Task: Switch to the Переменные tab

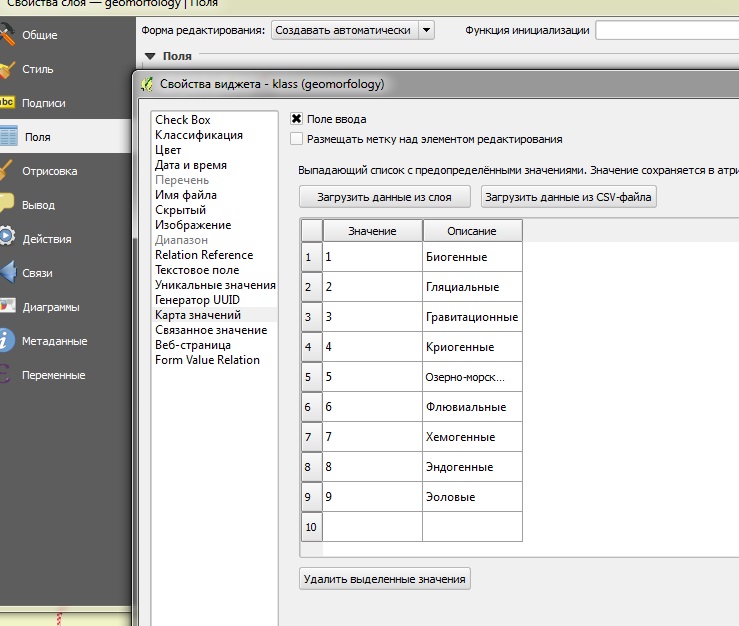Action: pos(55,375)
